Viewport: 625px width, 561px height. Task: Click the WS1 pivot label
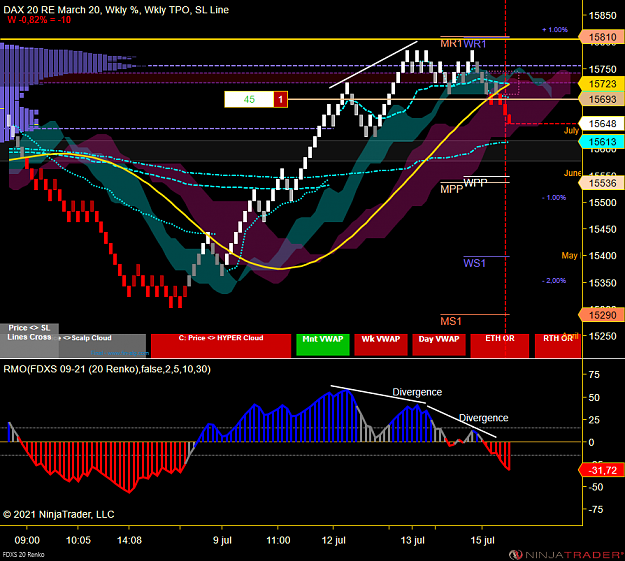(474, 263)
